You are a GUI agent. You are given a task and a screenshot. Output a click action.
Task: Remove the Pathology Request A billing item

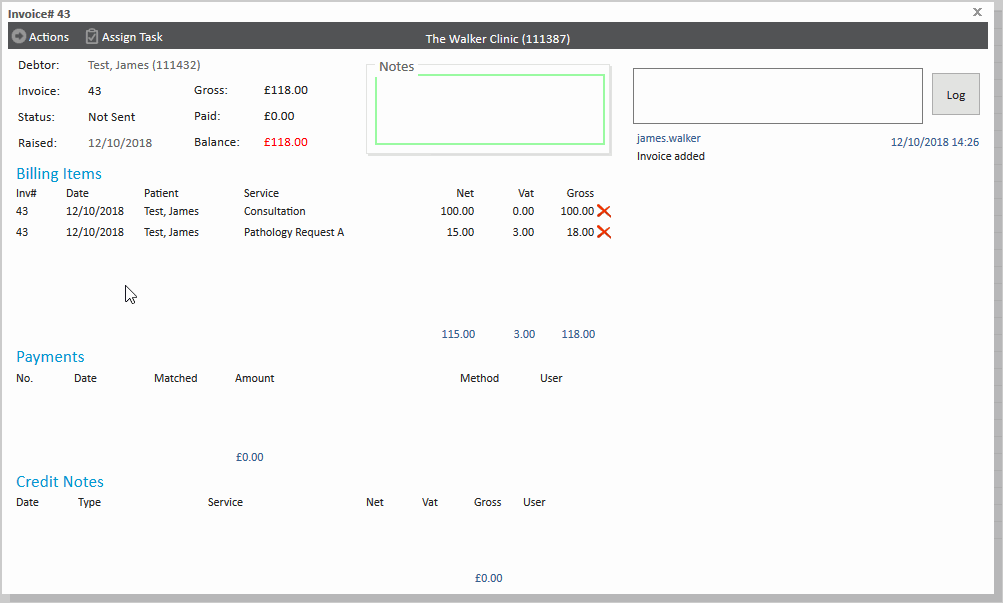604,232
